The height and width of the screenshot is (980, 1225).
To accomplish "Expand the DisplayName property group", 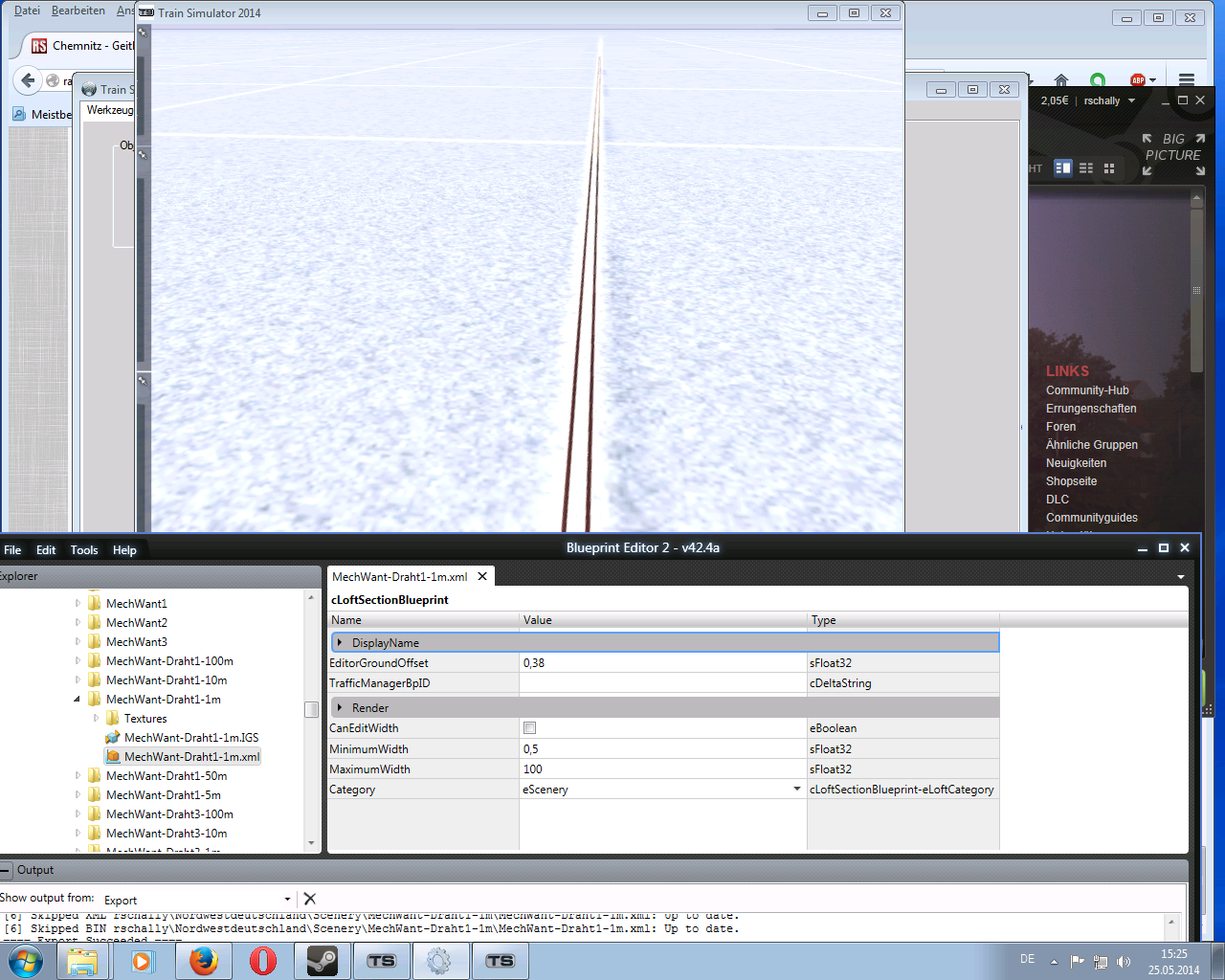I will tap(340, 642).
